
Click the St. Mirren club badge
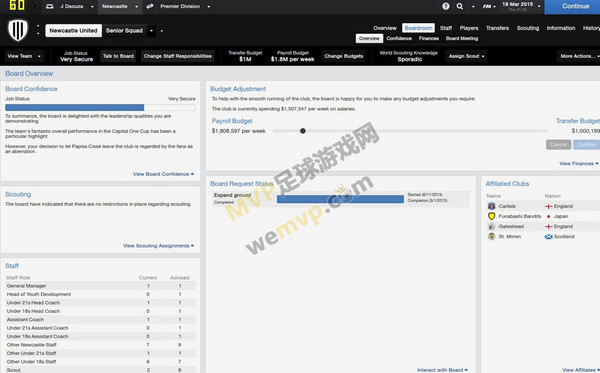click(491, 236)
